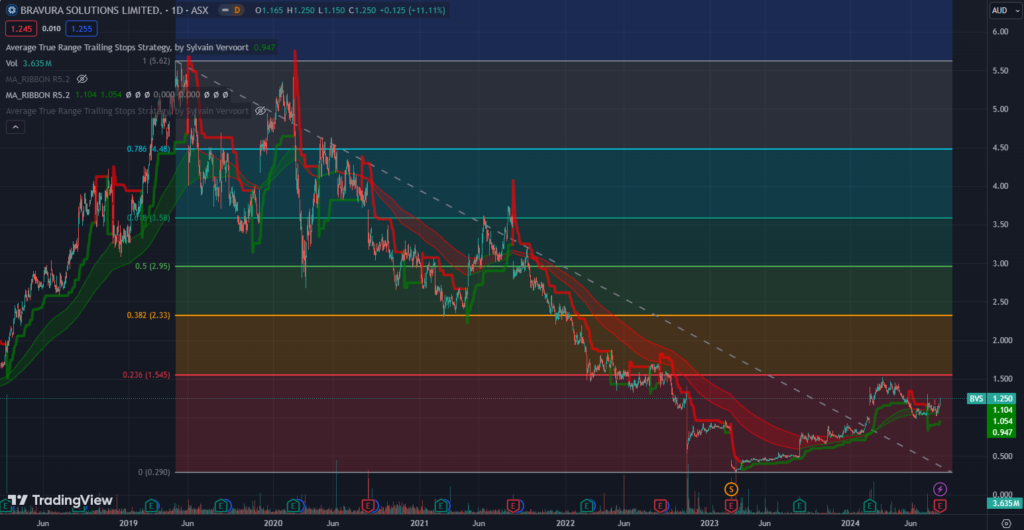The height and width of the screenshot is (530, 1024).
Task: Toggle the minus indicator beside the D badge
Action: click(225, 10)
